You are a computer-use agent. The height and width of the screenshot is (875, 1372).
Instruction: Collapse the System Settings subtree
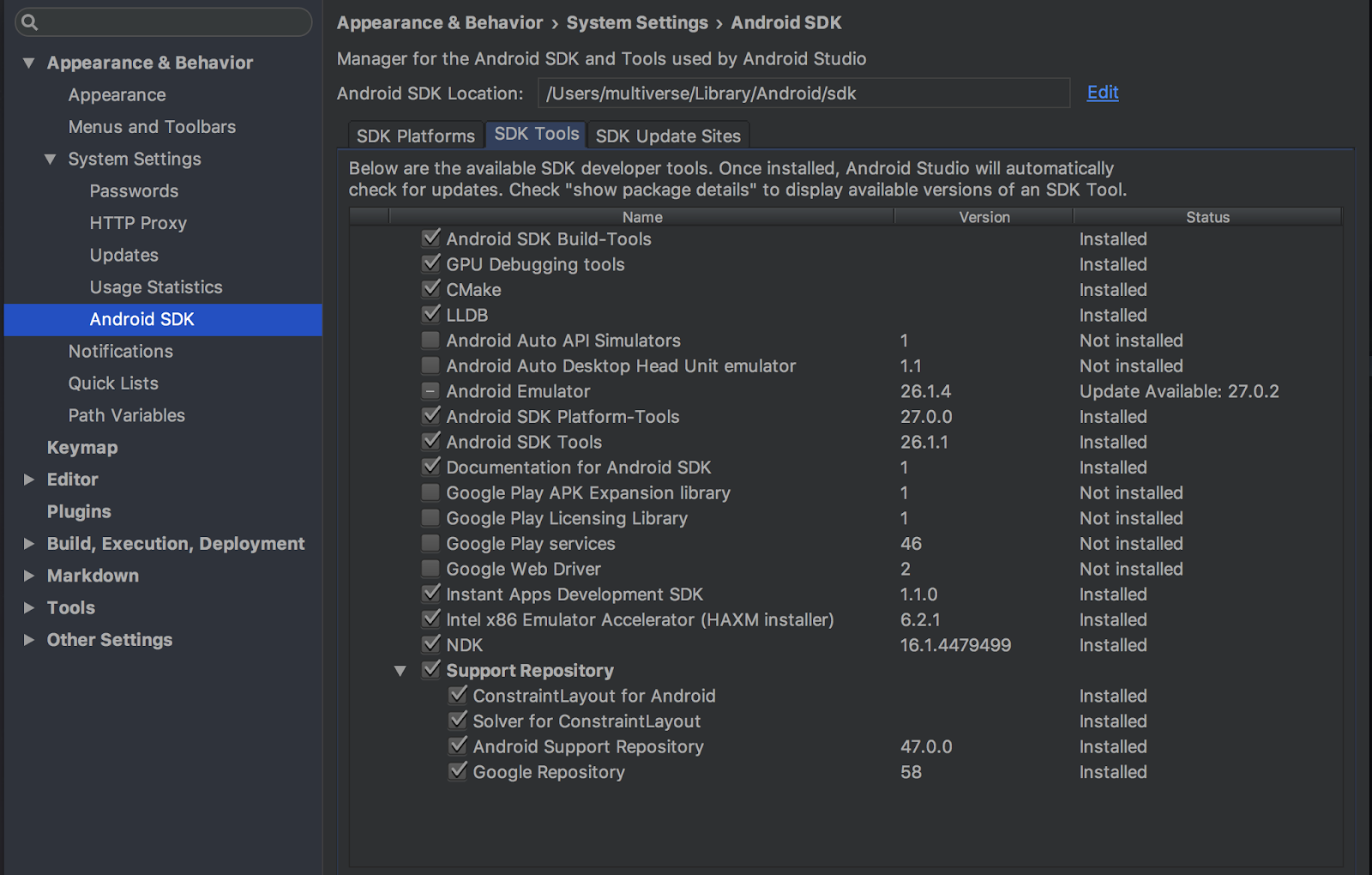click(51, 159)
